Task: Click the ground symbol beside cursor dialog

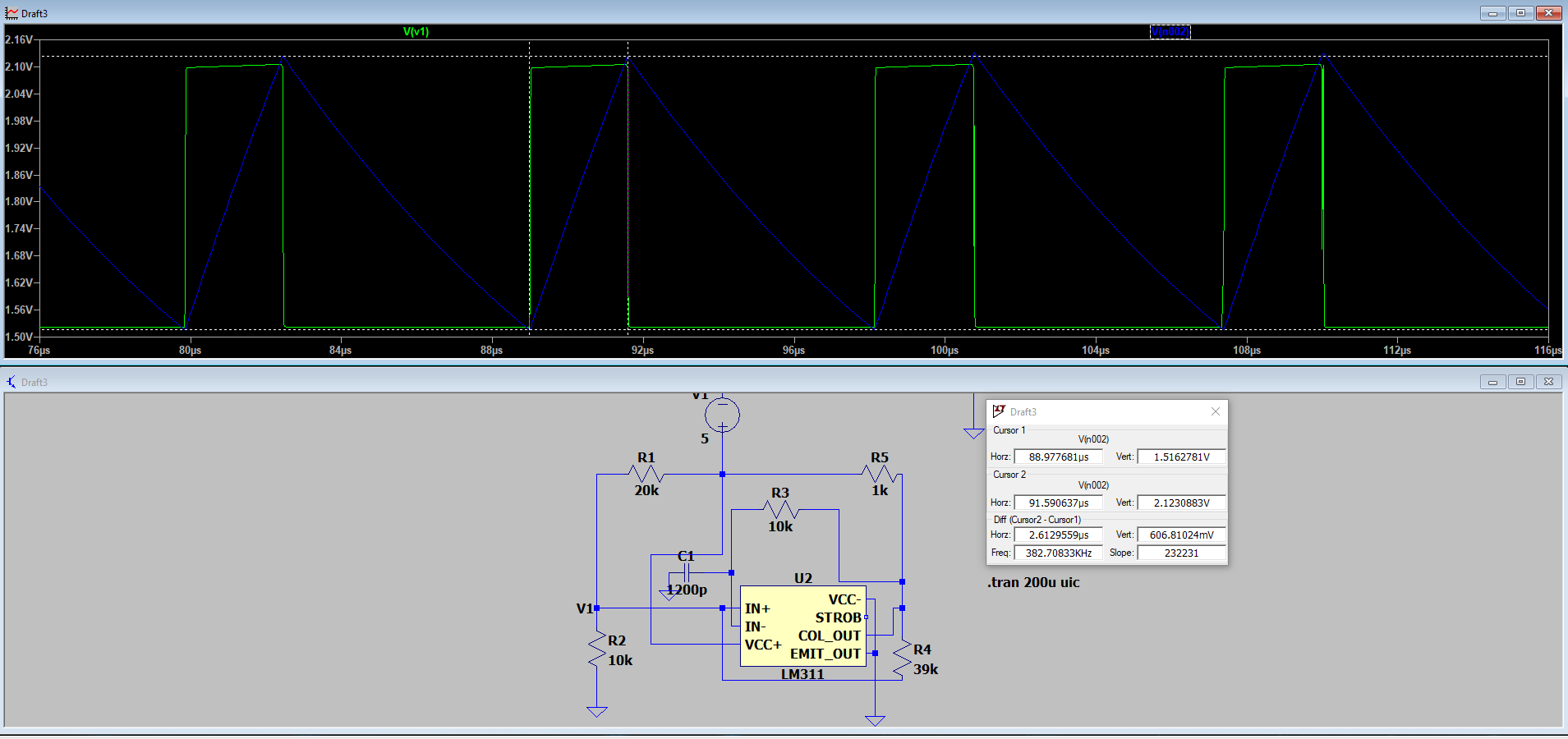Action: (973, 434)
